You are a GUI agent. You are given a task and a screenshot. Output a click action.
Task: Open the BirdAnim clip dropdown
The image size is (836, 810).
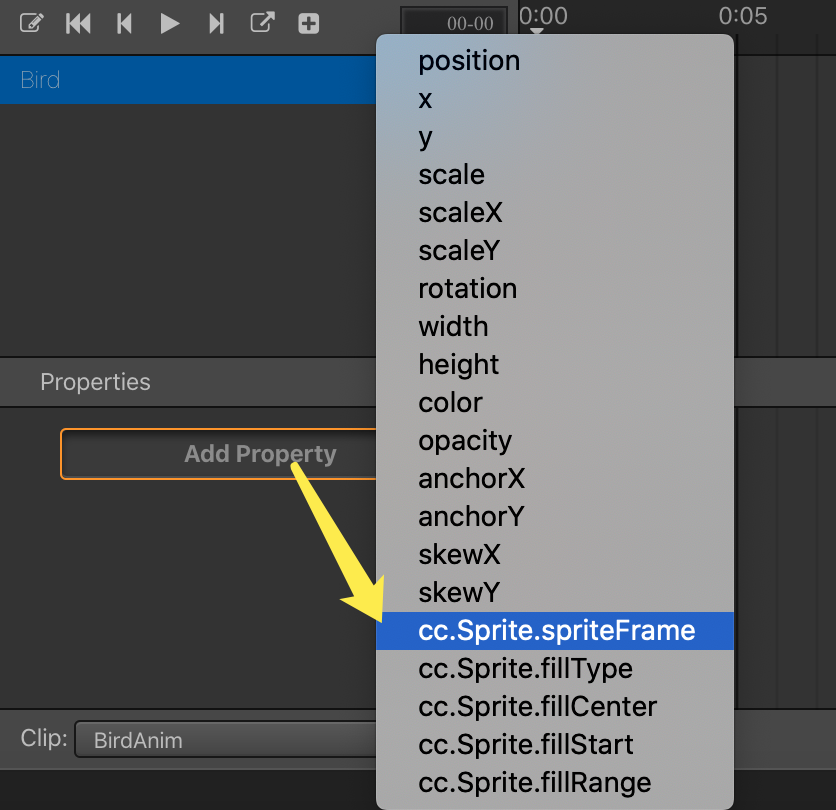click(x=226, y=739)
